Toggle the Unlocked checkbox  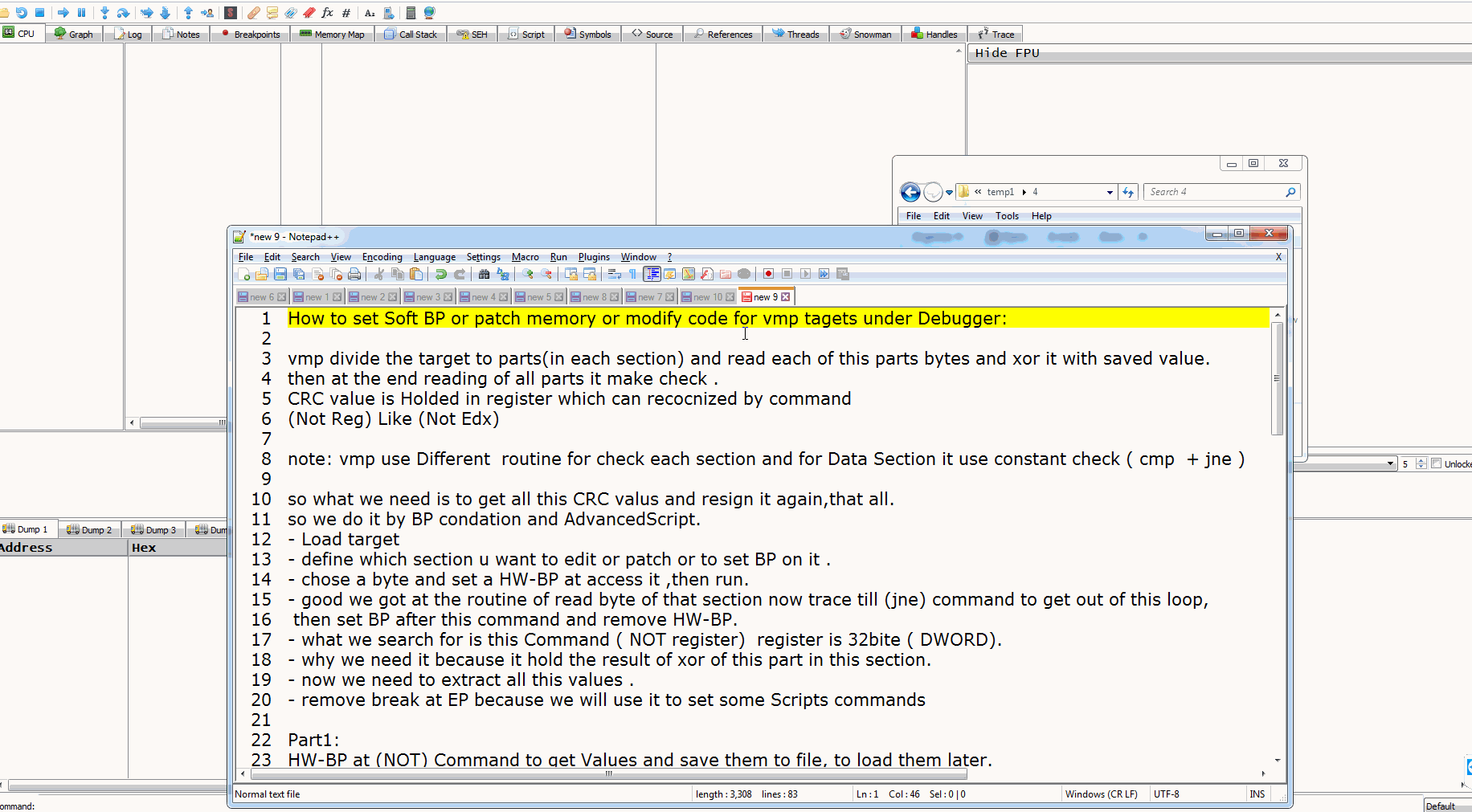pyautogui.click(x=1437, y=463)
